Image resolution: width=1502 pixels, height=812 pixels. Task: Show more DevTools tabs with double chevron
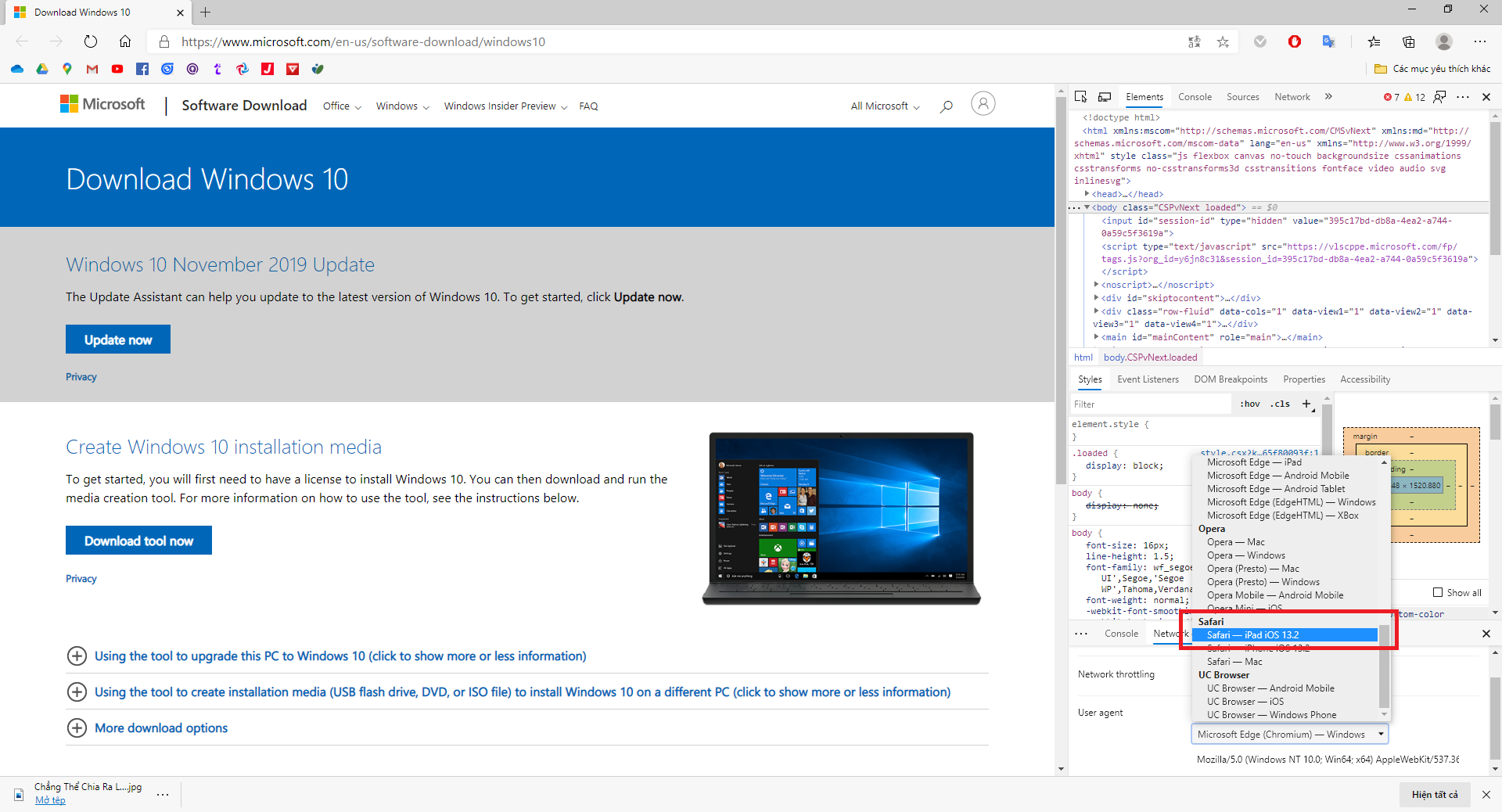[1328, 97]
